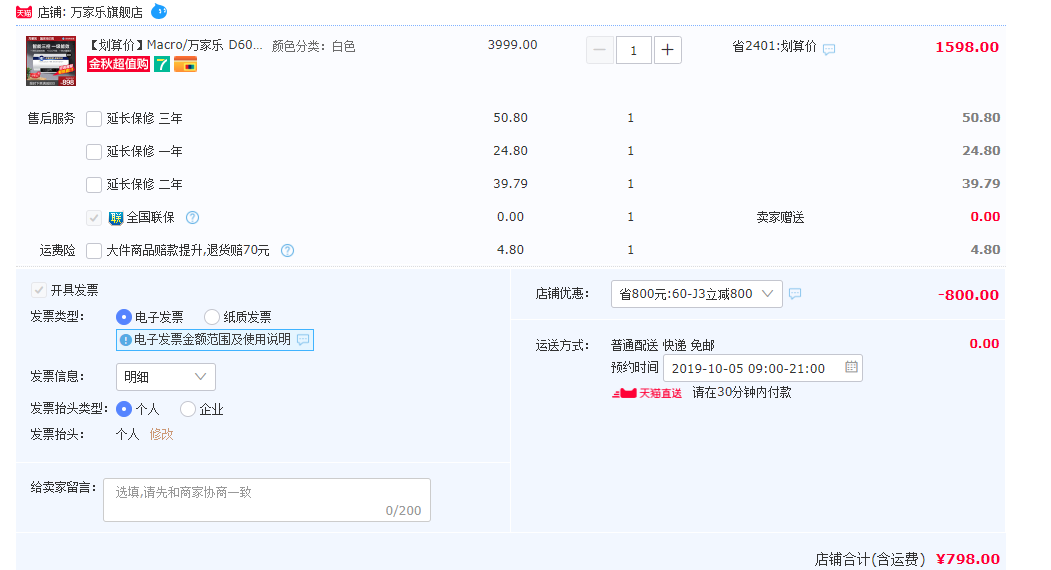Screen dimensions: 1051x570
Task: Click the info icon in the e-invoice notice
Action: coord(125,341)
